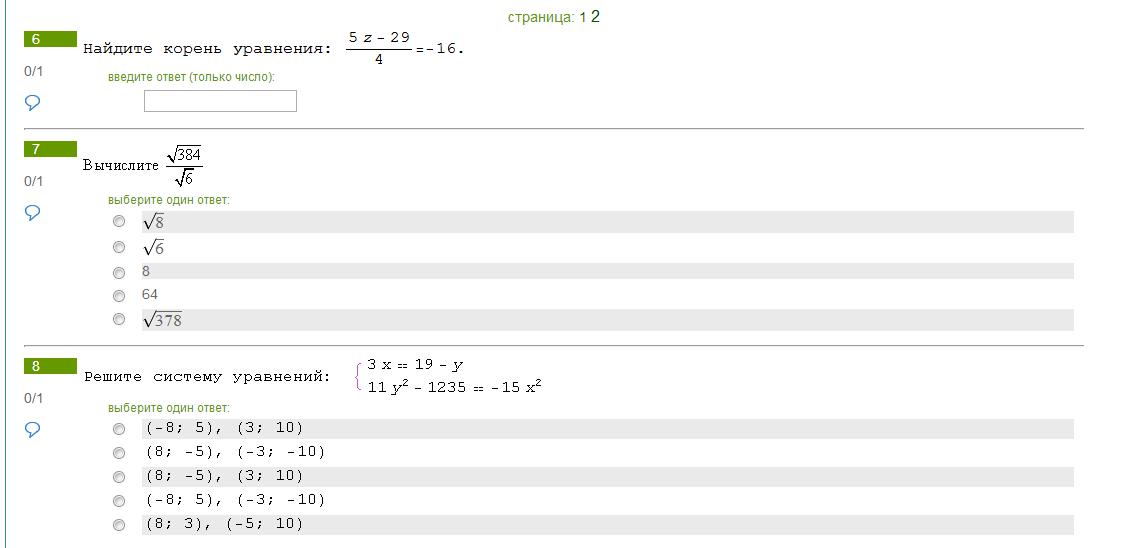Select answer (-8; 5), (3; 10)

click(119, 429)
